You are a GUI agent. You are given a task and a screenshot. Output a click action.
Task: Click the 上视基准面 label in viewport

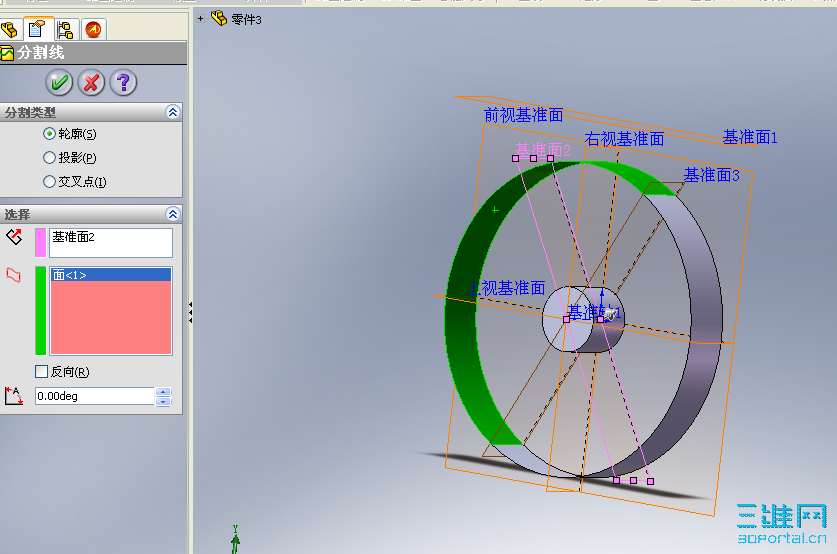[x=506, y=288]
